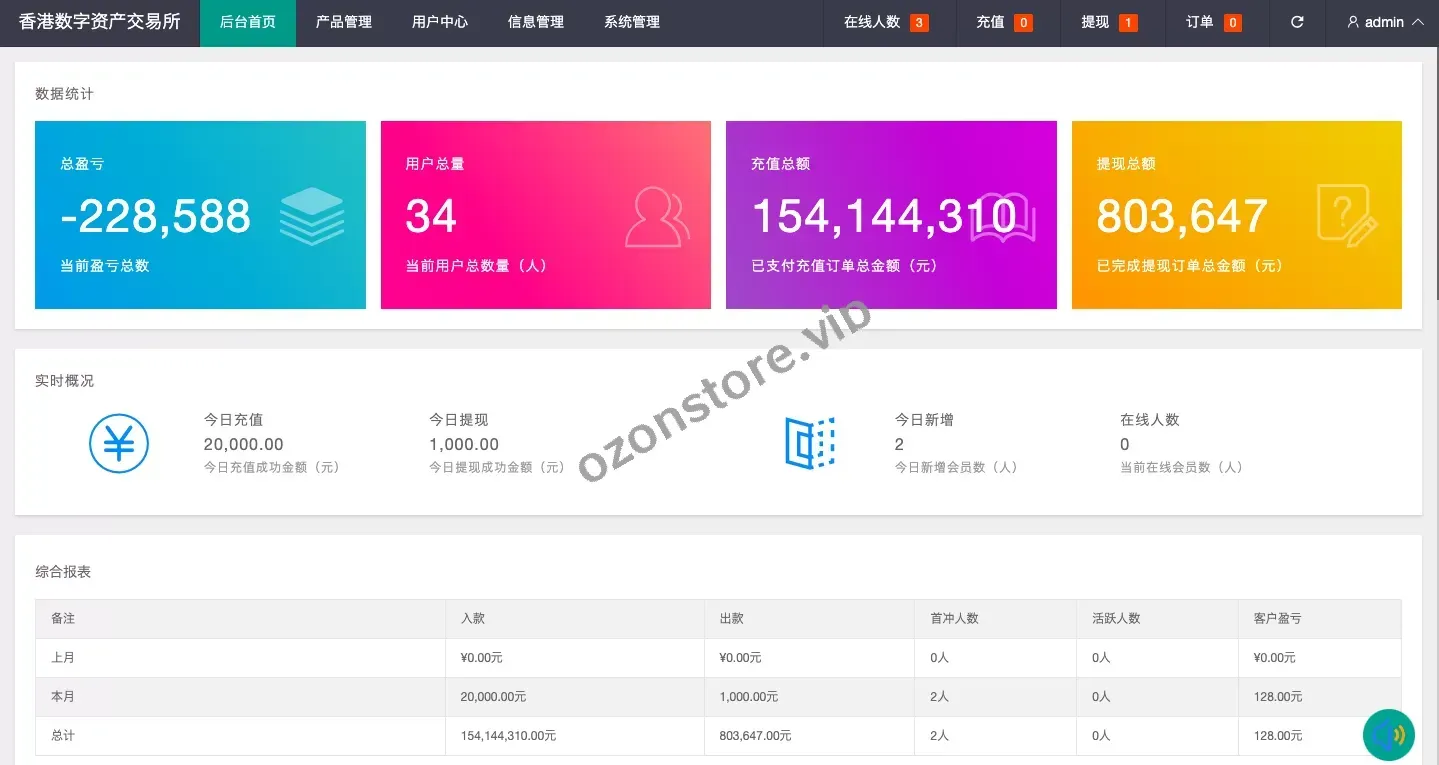Click the open book icon on recharge card
This screenshot has width=1439, height=765.
click(x=1003, y=218)
